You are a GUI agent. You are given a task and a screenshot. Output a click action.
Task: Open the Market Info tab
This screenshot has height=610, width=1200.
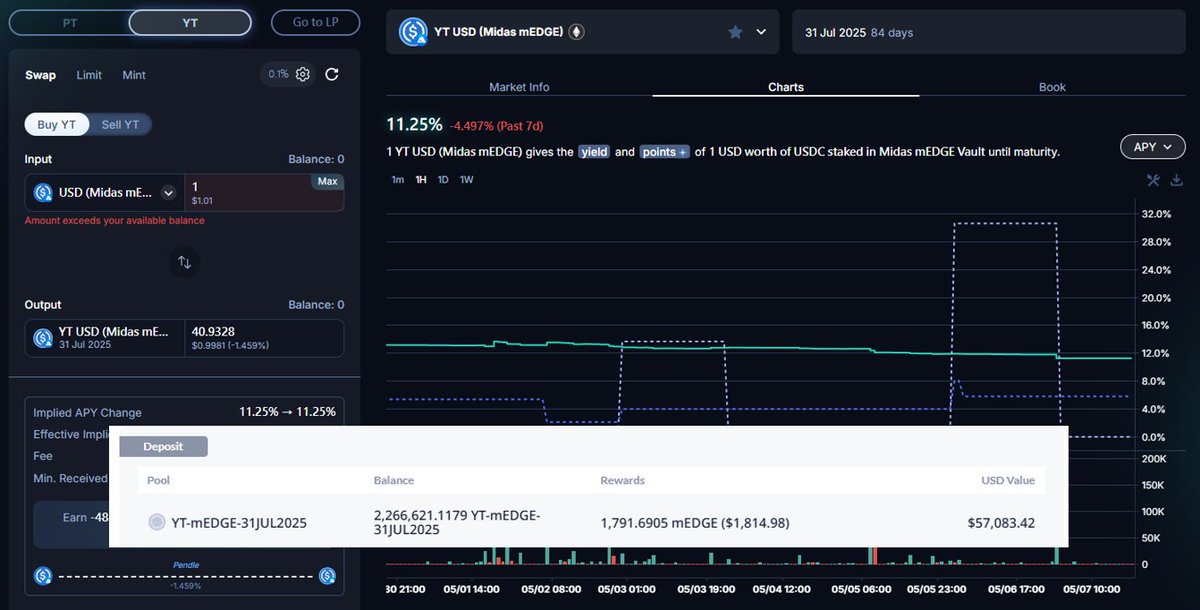[x=519, y=87]
